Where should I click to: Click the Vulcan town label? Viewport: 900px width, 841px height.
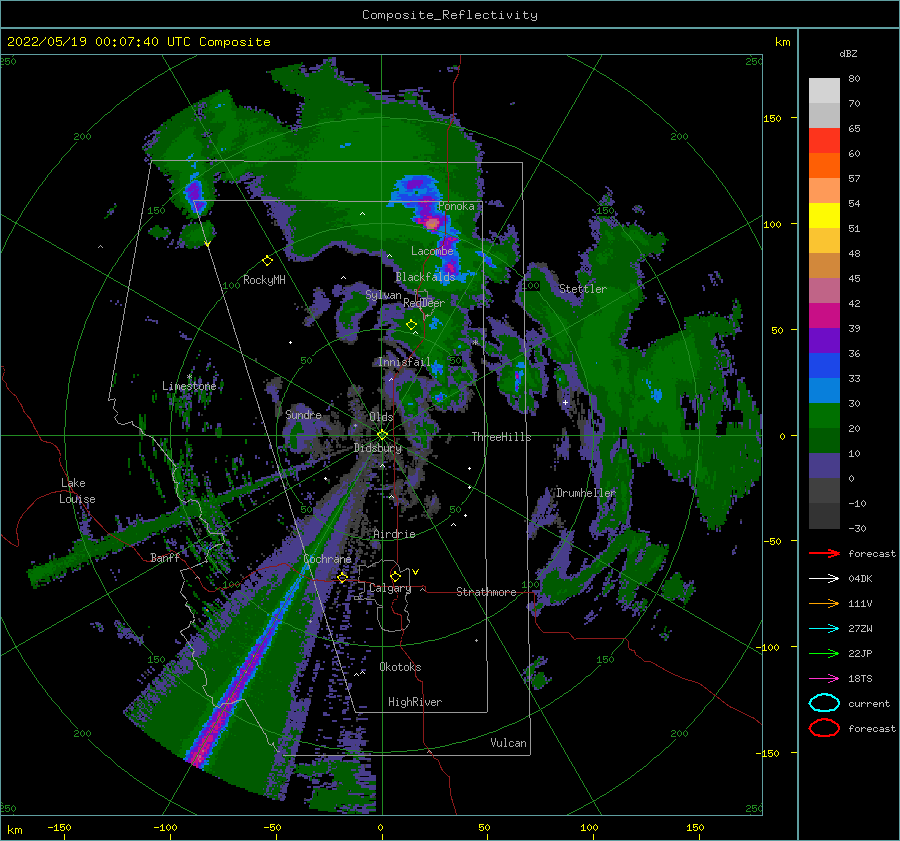(x=508, y=743)
